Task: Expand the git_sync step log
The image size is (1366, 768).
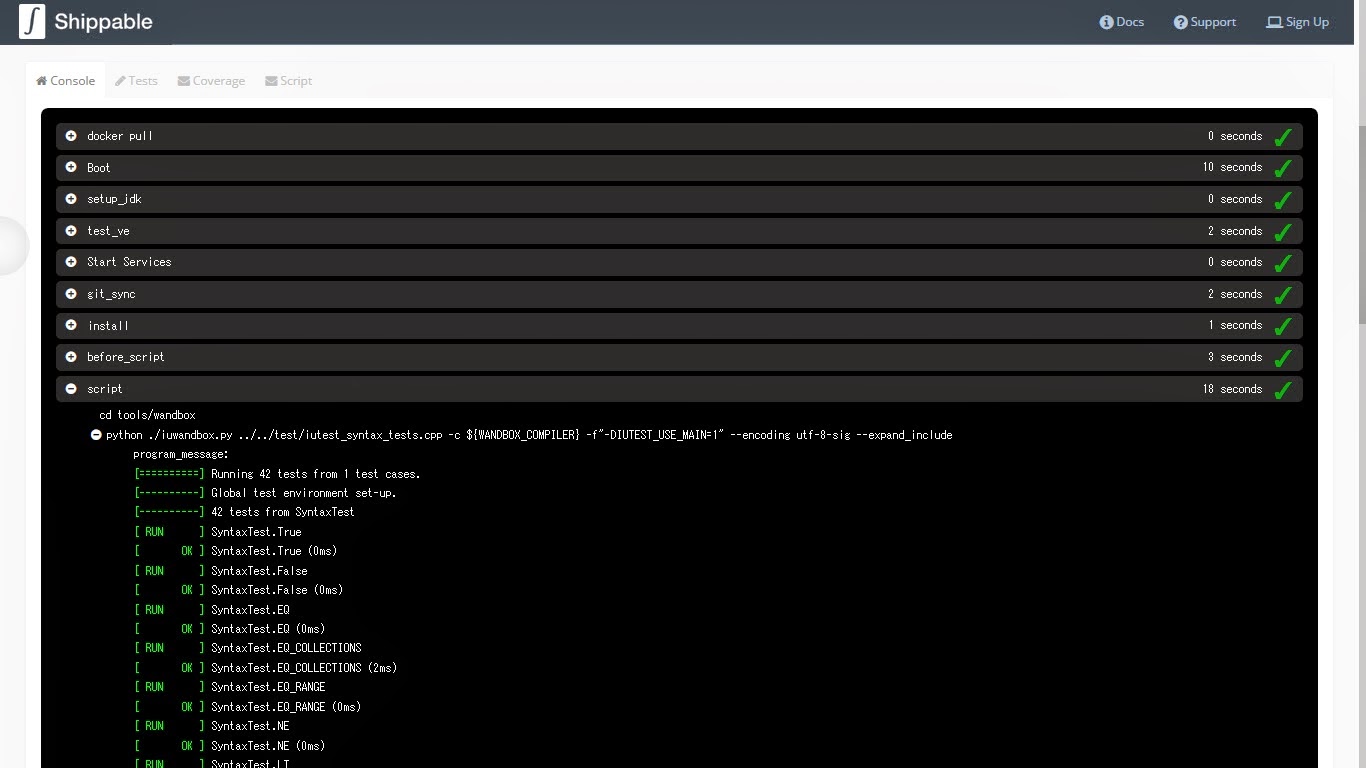Action: pyautogui.click(x=70, y=294)
